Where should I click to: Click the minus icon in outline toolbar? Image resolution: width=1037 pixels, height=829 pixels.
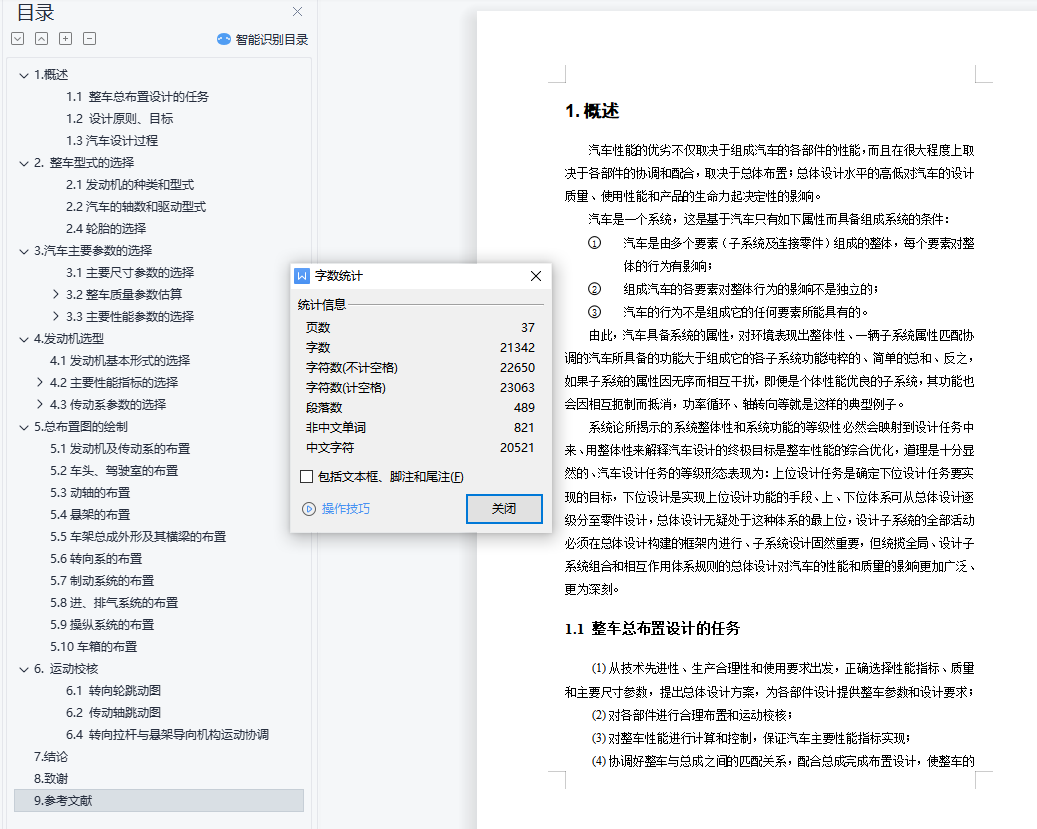[89, 39]
